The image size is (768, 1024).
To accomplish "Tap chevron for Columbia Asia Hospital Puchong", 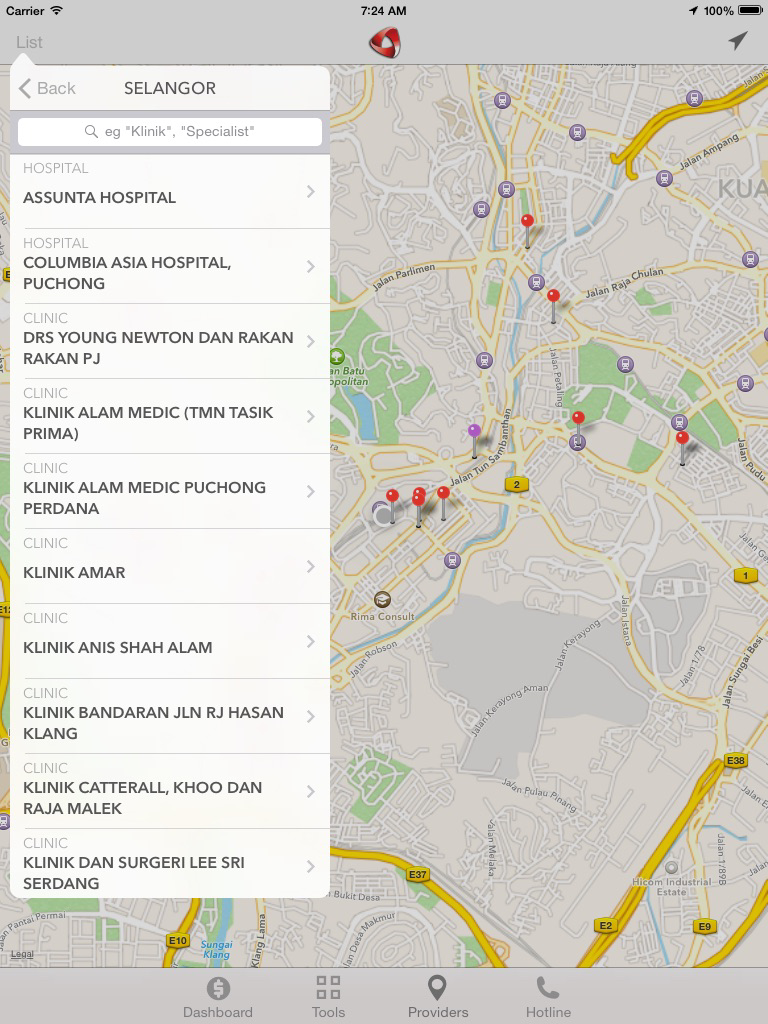I will pyautogui.click(x=311, y=266).
